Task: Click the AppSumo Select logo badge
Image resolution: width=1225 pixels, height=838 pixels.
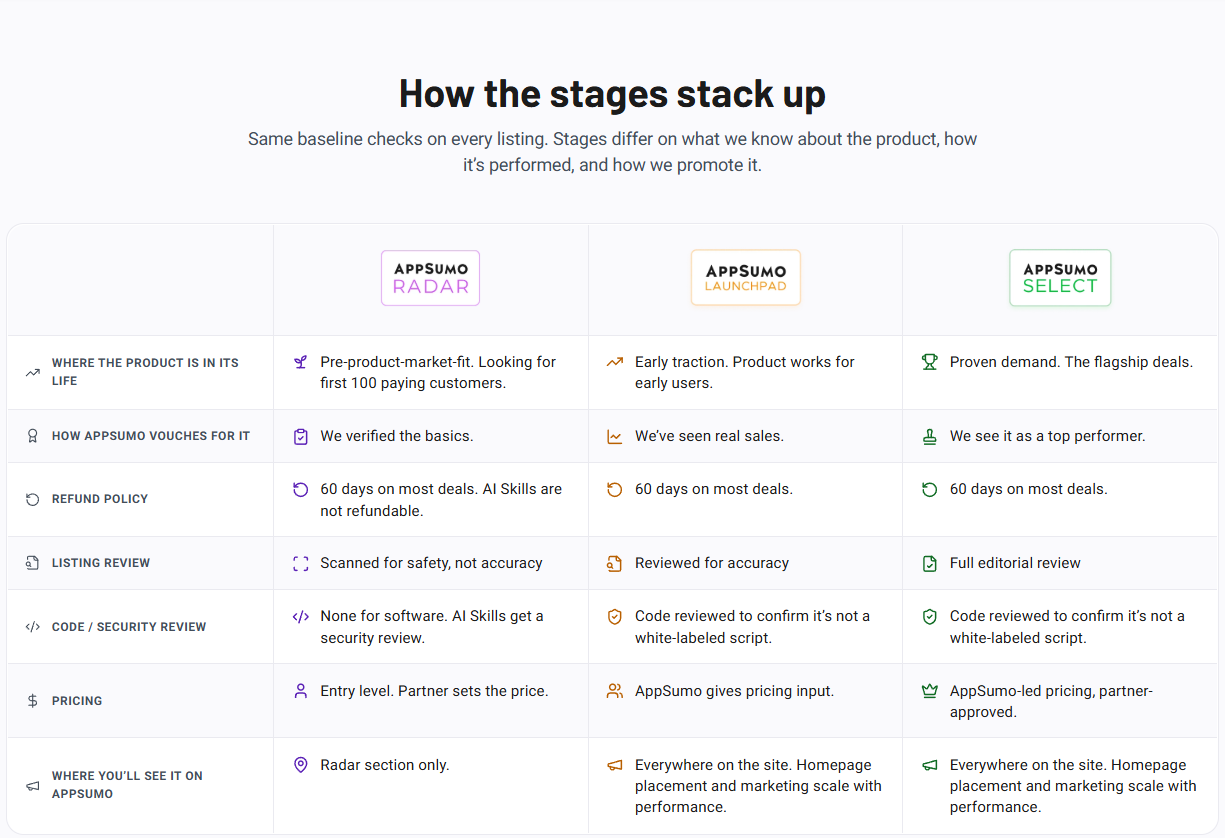Action: 1060,278
